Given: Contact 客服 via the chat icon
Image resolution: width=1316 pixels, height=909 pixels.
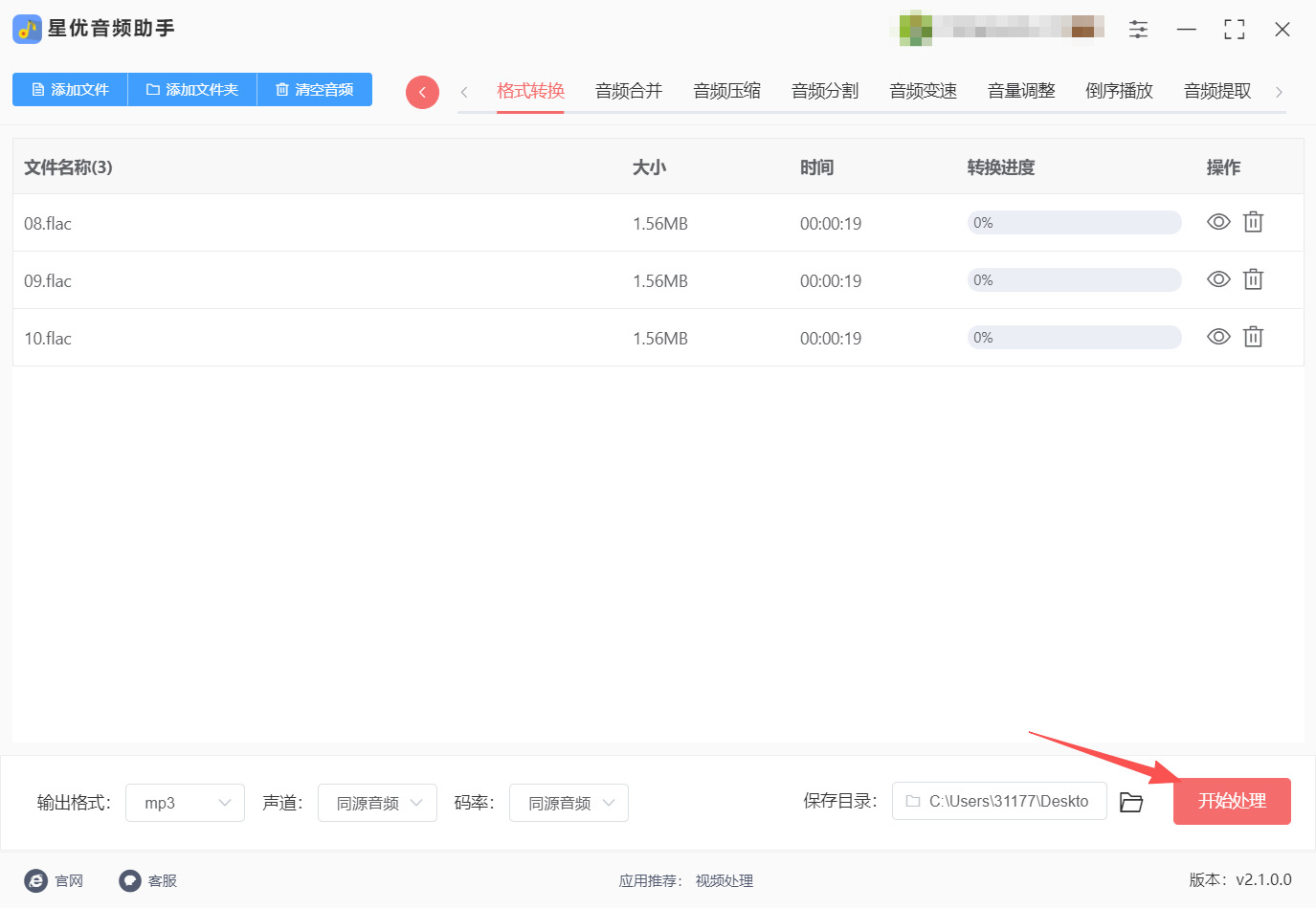Looking at the screenshot, I should click(x=130, y=880).
